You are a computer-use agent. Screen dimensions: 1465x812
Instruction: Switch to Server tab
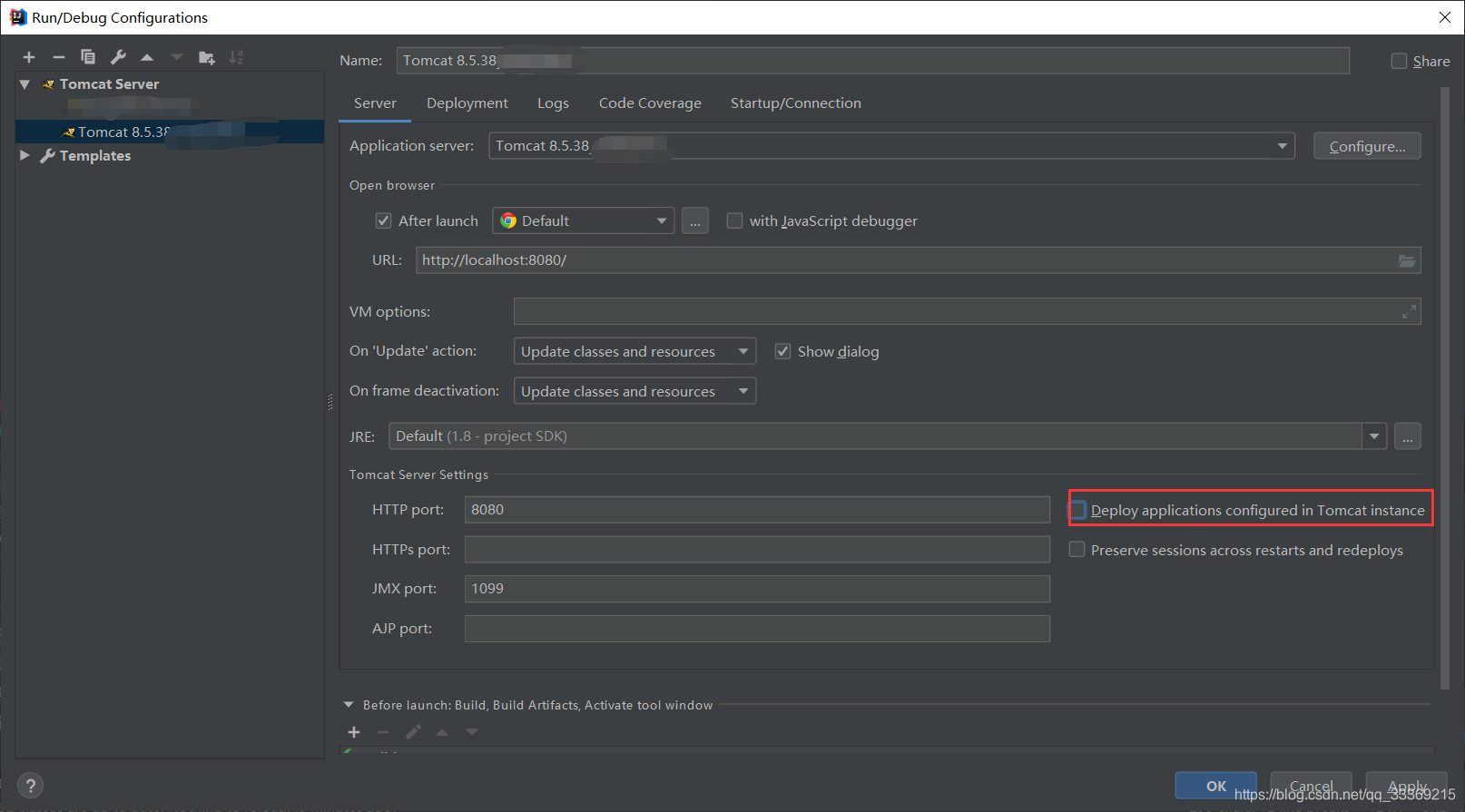click(375, 103)
